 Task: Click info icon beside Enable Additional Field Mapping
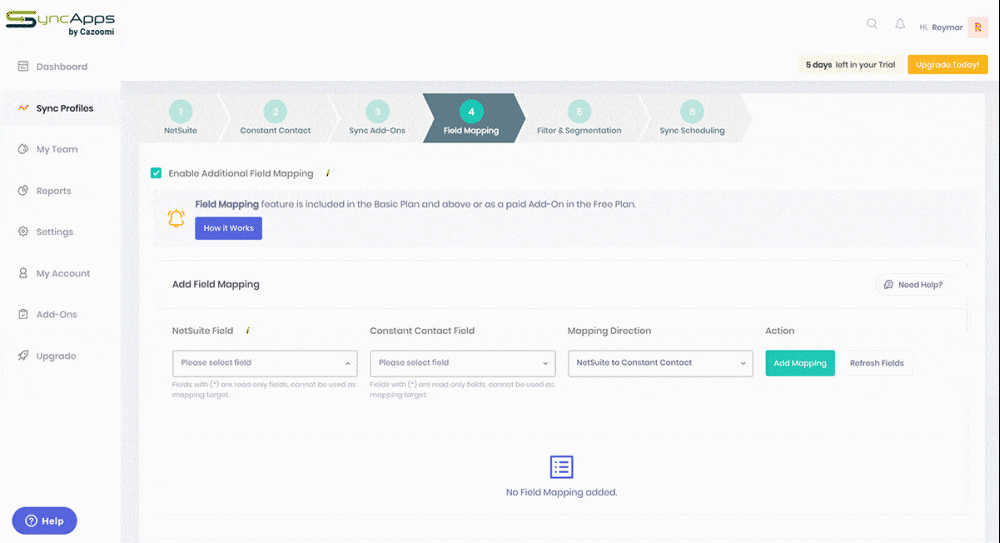pos(328,173)
